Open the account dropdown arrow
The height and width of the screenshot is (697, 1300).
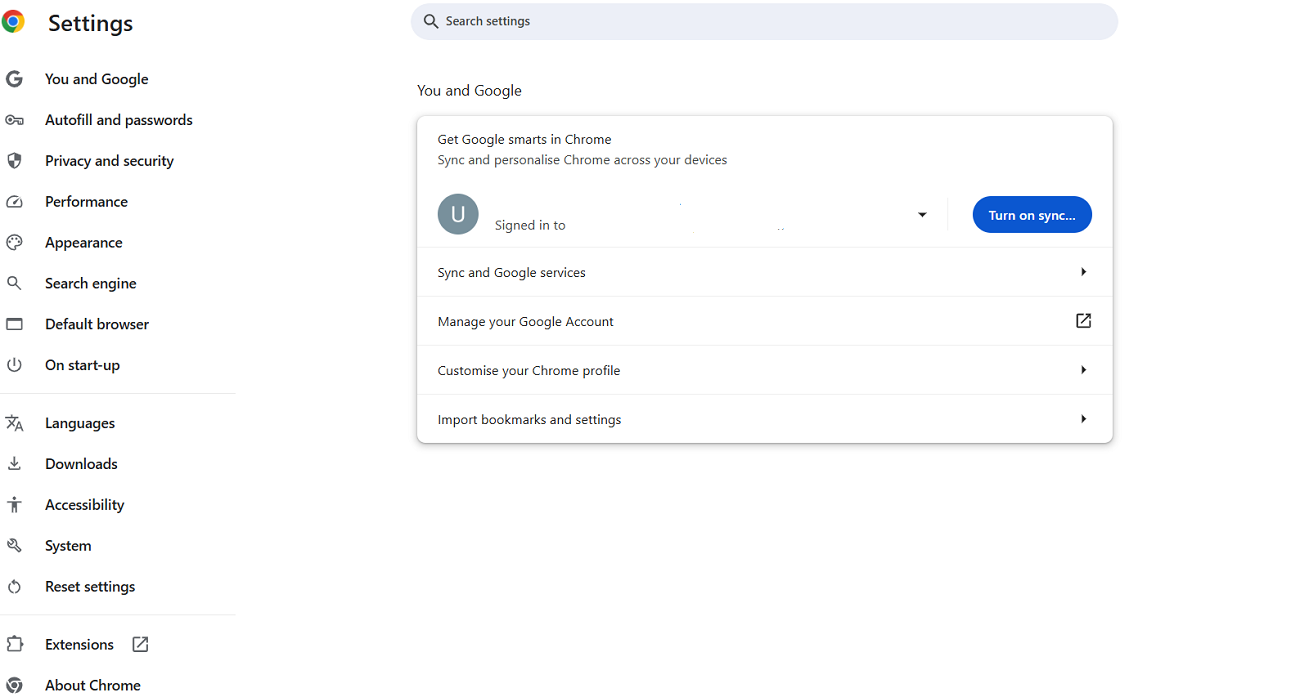(922, 215)
